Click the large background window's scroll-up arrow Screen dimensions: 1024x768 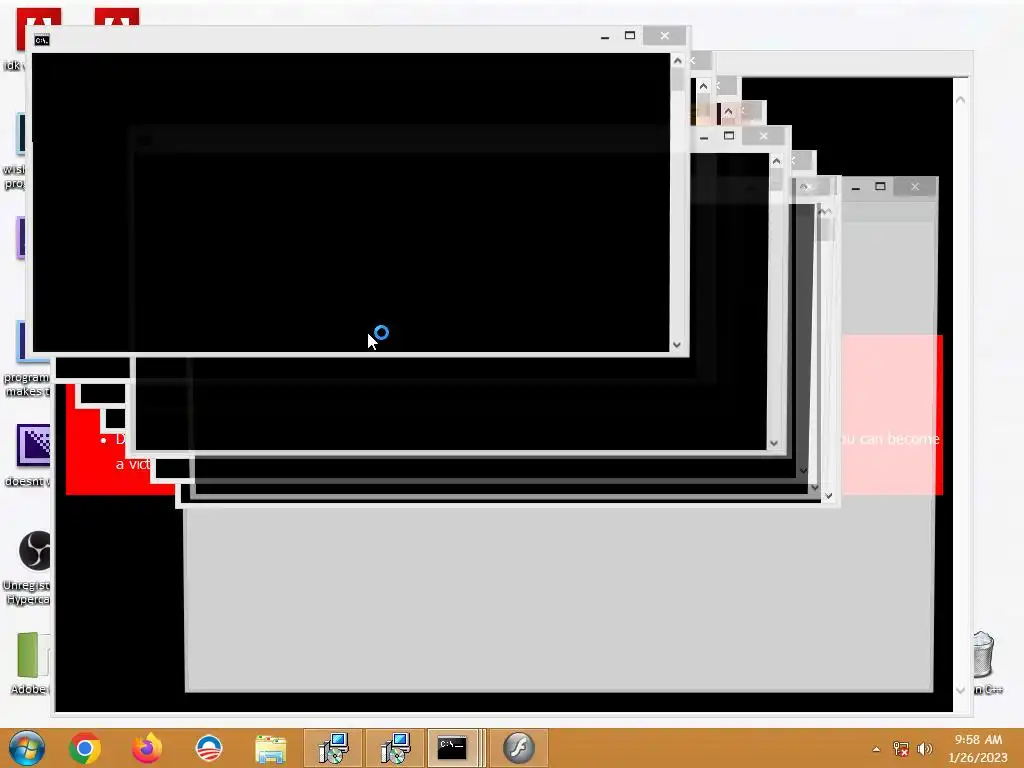click(x=960, y=100)
